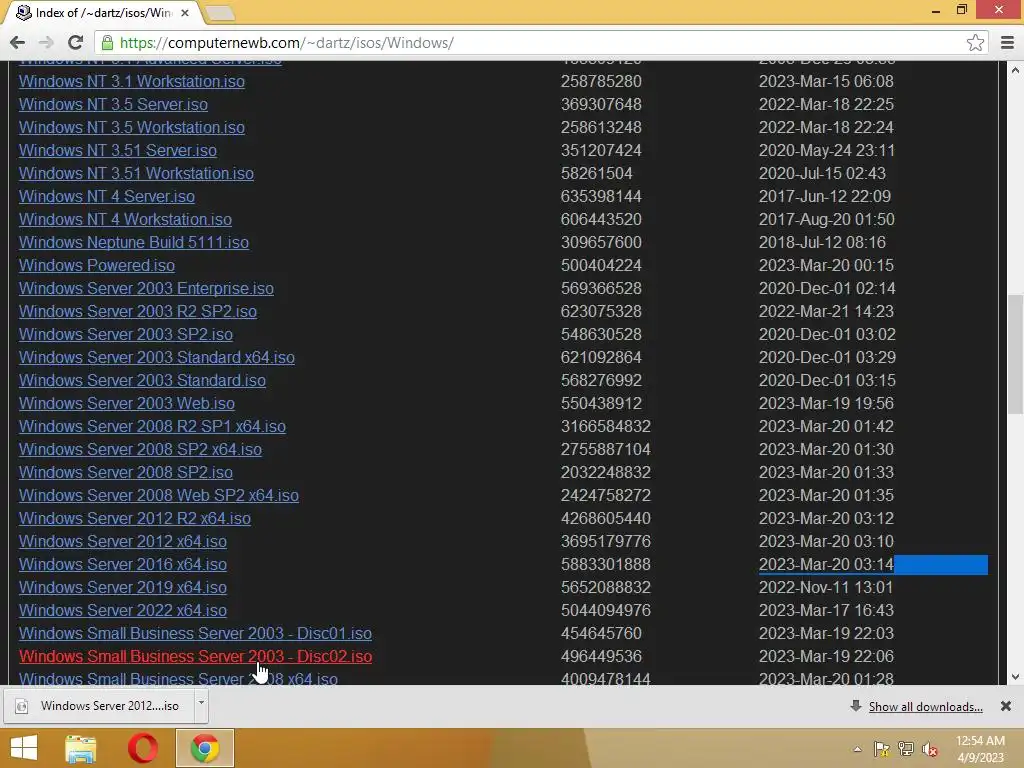Switch to Chrome in the taskbar
This screenshot has height=768, width=1024.
click(204, 748)
